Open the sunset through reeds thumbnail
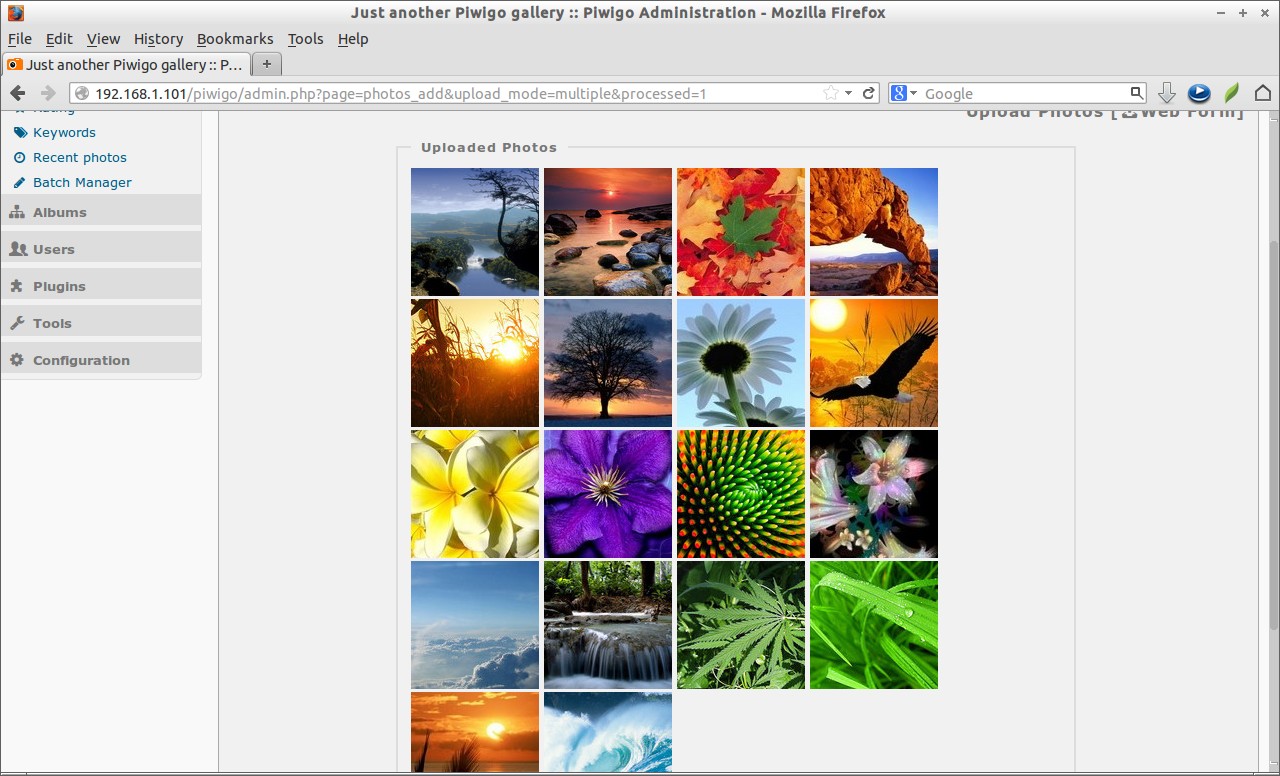This screenshot has width=1280, height=776. [x=475, y=363]
